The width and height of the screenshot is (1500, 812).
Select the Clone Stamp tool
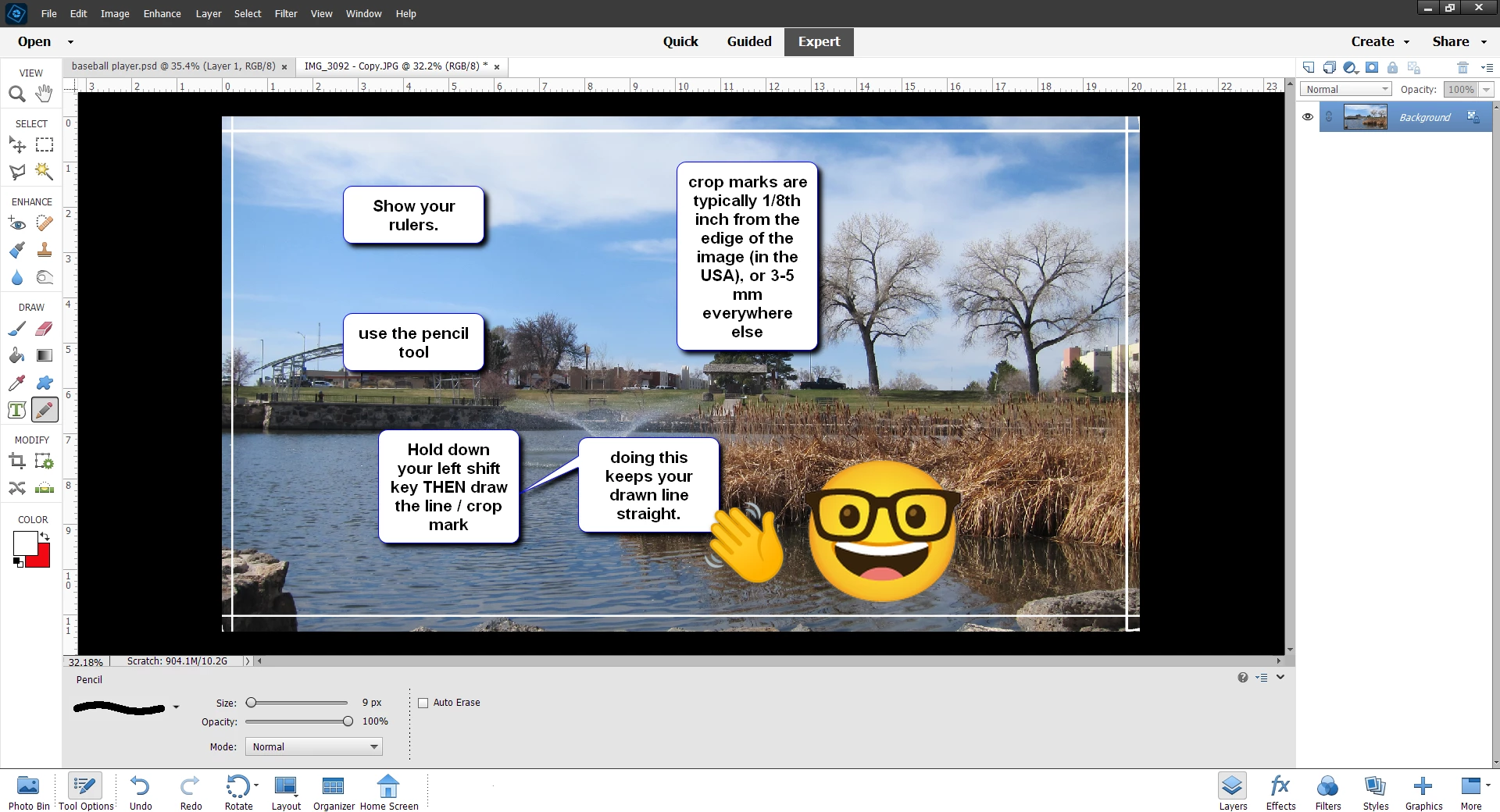tap(45, 251)
